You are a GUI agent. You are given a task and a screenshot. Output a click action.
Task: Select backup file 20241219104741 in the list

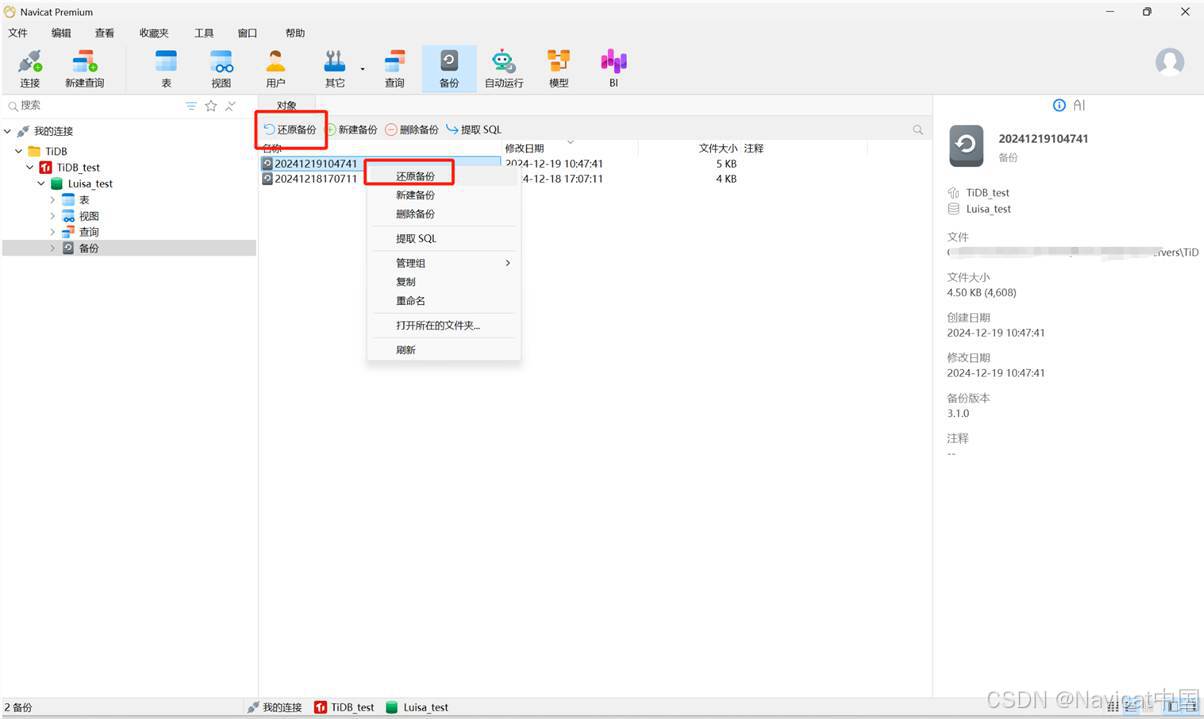[x=315, y=163]
